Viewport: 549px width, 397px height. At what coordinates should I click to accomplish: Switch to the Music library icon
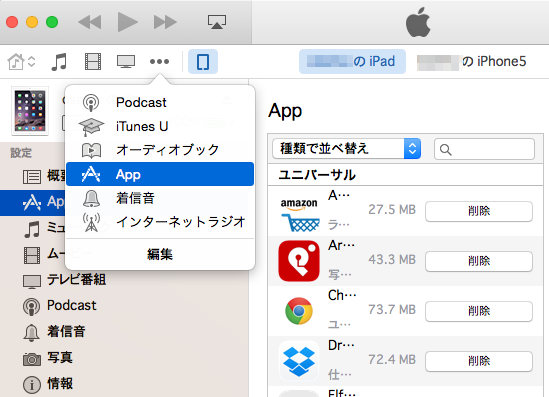[x=59, y=62]
